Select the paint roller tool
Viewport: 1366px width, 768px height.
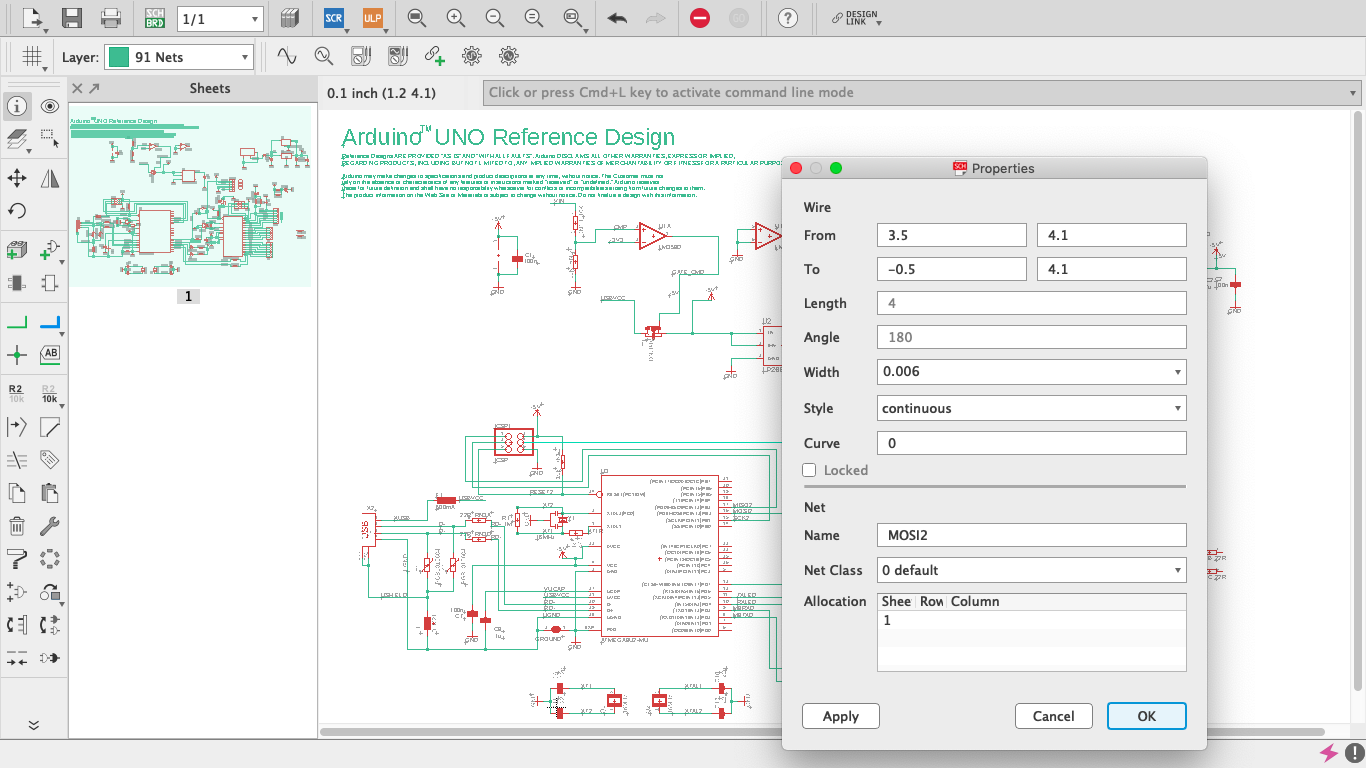pyautogui.click(x=17, y=558)
